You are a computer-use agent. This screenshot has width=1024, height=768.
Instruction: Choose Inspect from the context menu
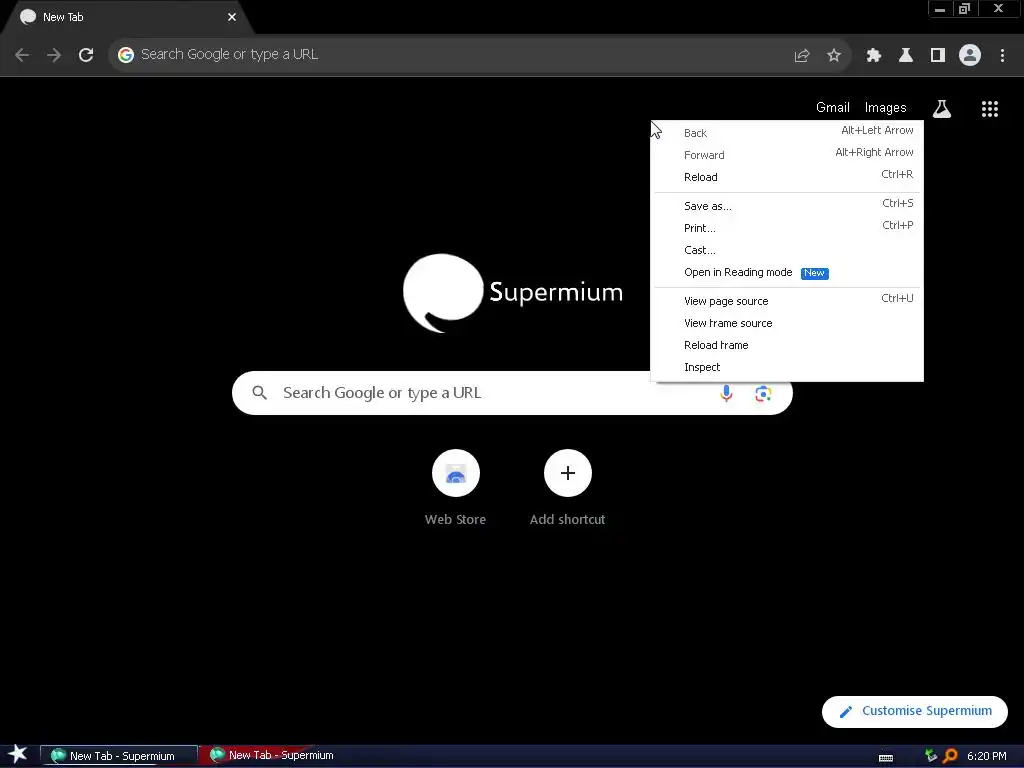pos(787,368)
